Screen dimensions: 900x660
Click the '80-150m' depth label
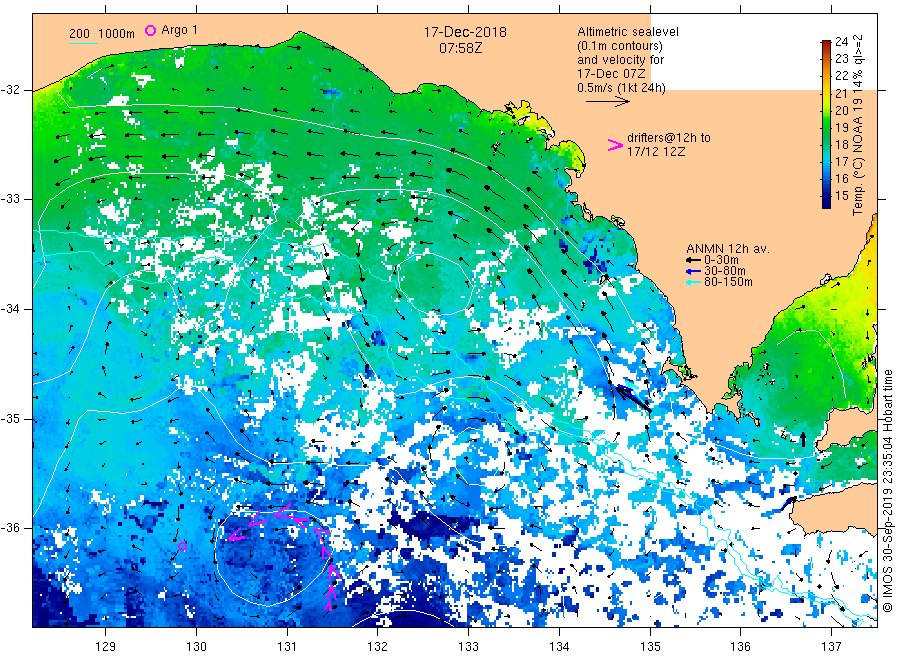728,282
